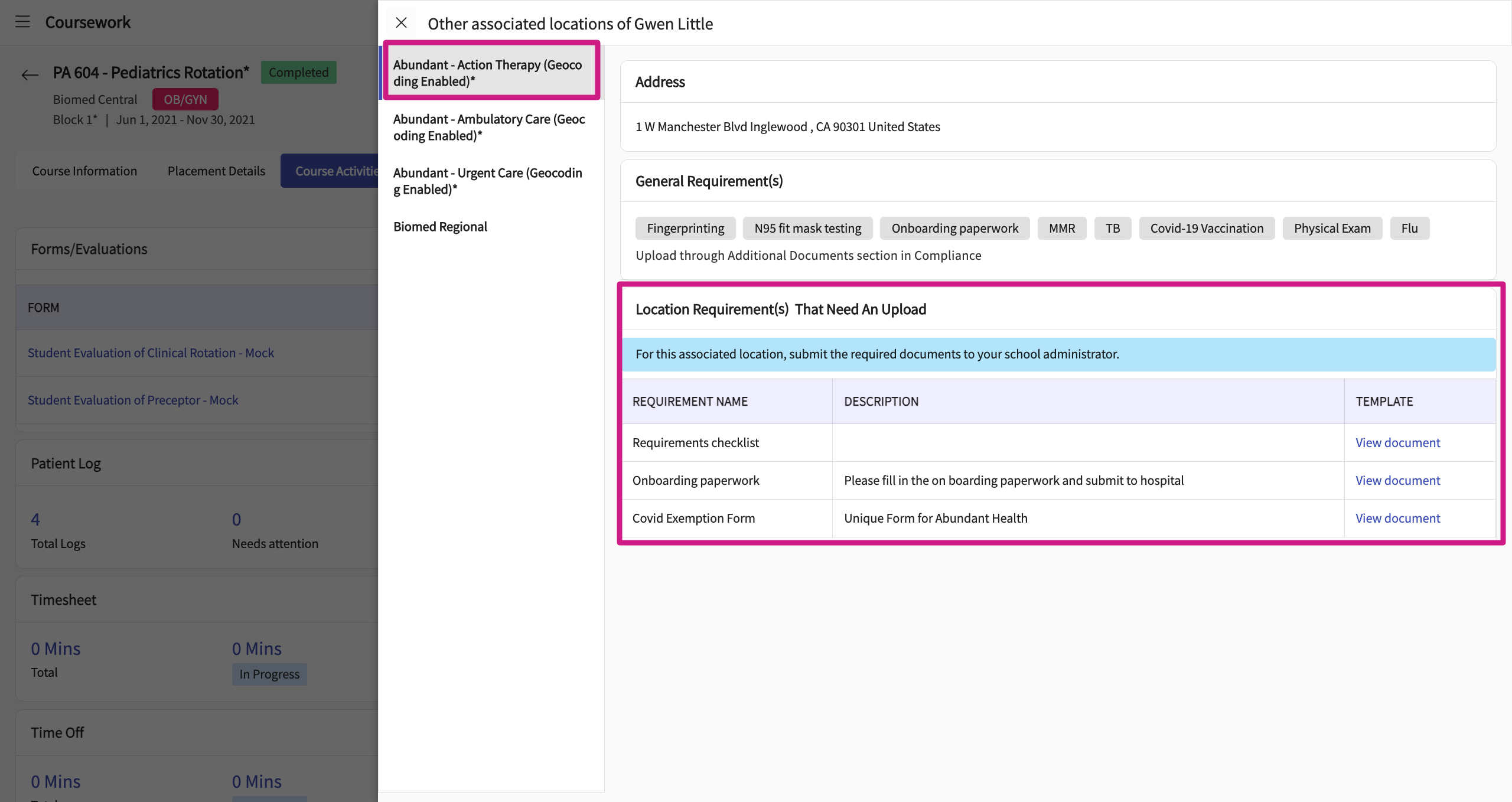View document for Onboarding paperwork
The height and width of the screenshot is (802, 1512).
(1397, 480)
